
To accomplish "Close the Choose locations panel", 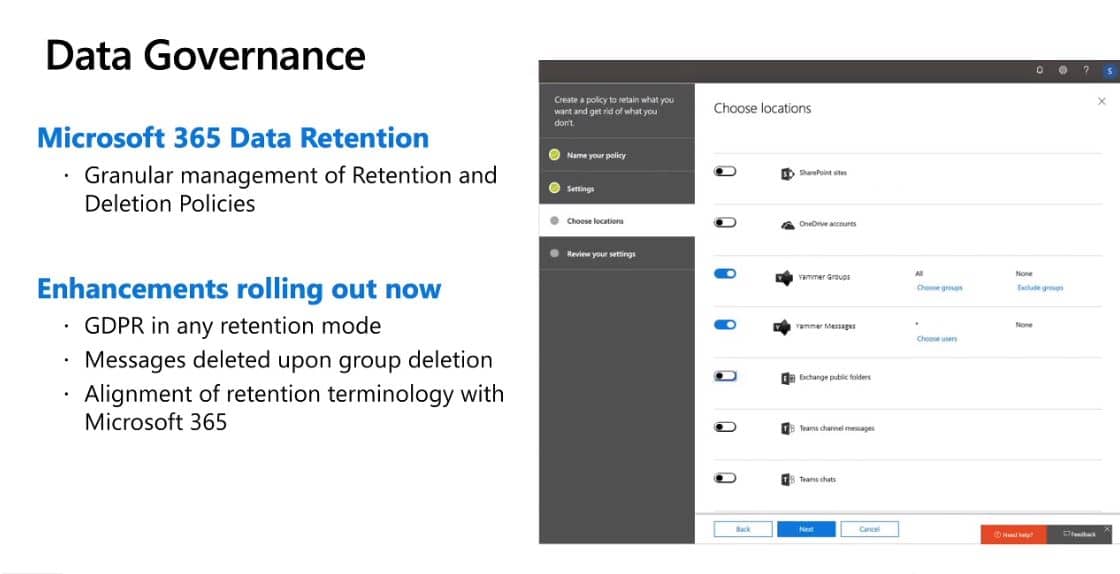I will pos(1102,102).
